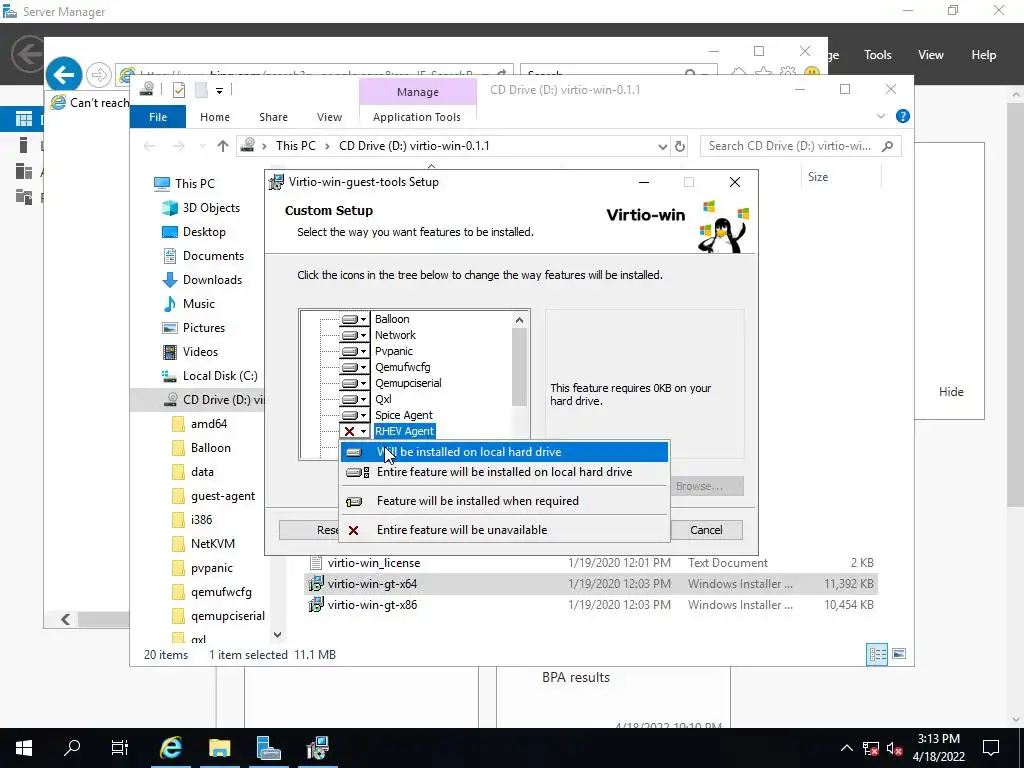Click the Internet Explorer blue back button
The image size is (1024, 768).
64,75
